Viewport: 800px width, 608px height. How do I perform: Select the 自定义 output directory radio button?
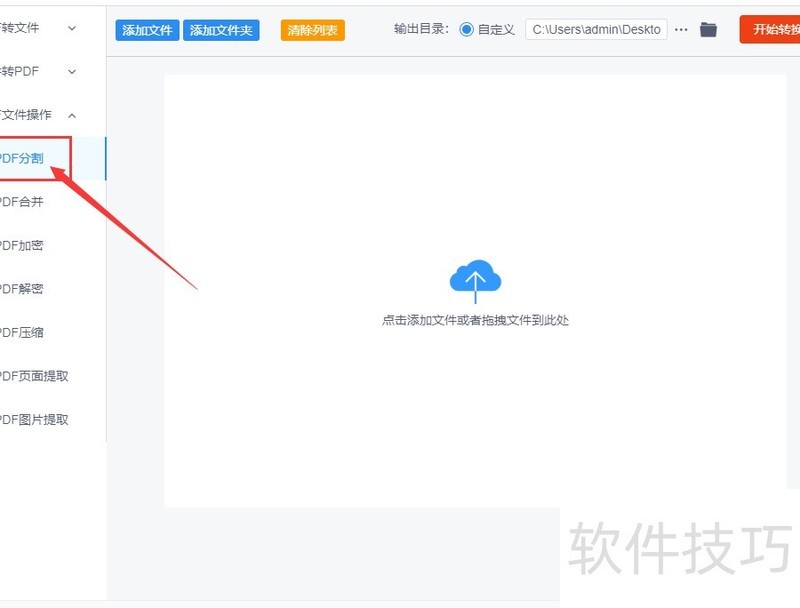tap(465, 29)
